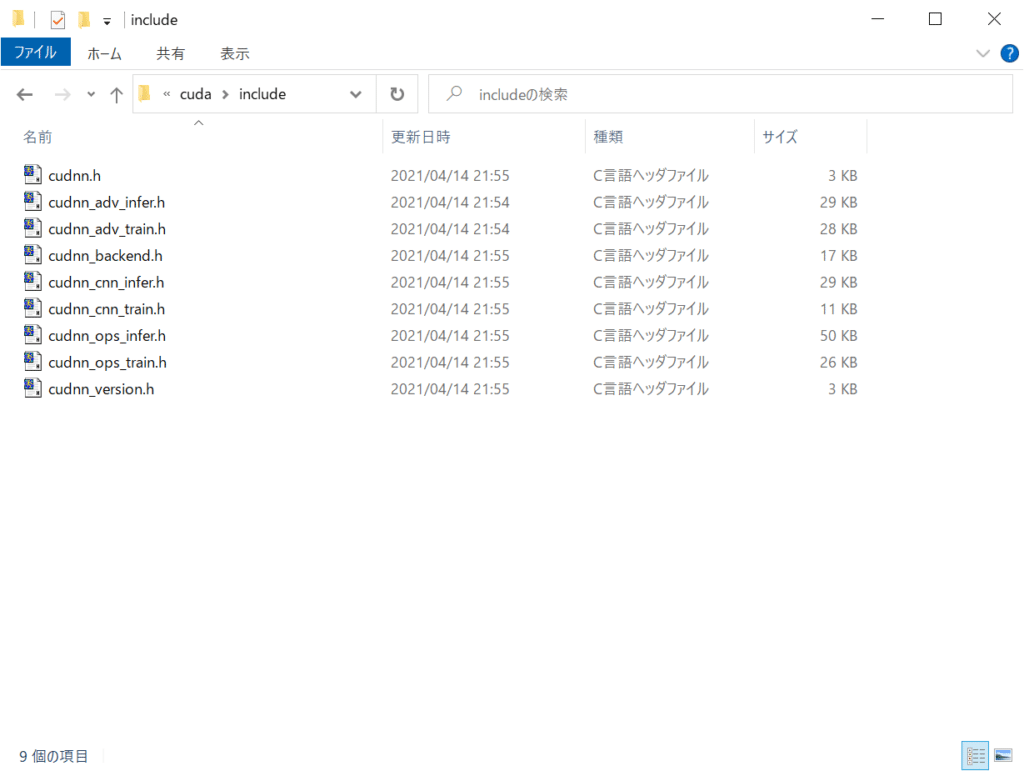Click the blue Help question mark icon
The height and width of the screenshot is (771, 1024).
tap(1009, 53)
